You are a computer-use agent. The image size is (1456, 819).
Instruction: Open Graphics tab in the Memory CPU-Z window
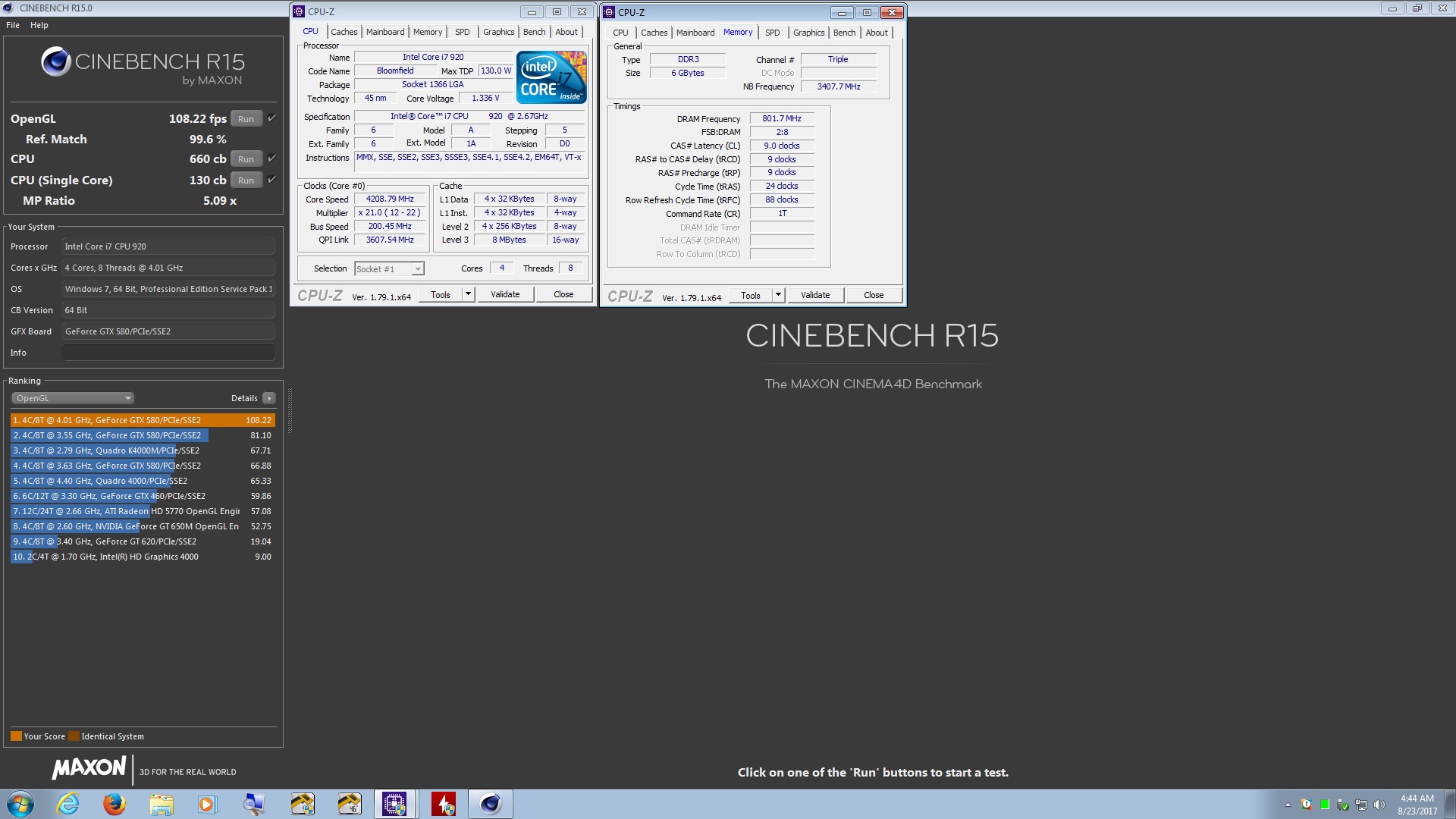pyautogui.click(x=809, y=33)
